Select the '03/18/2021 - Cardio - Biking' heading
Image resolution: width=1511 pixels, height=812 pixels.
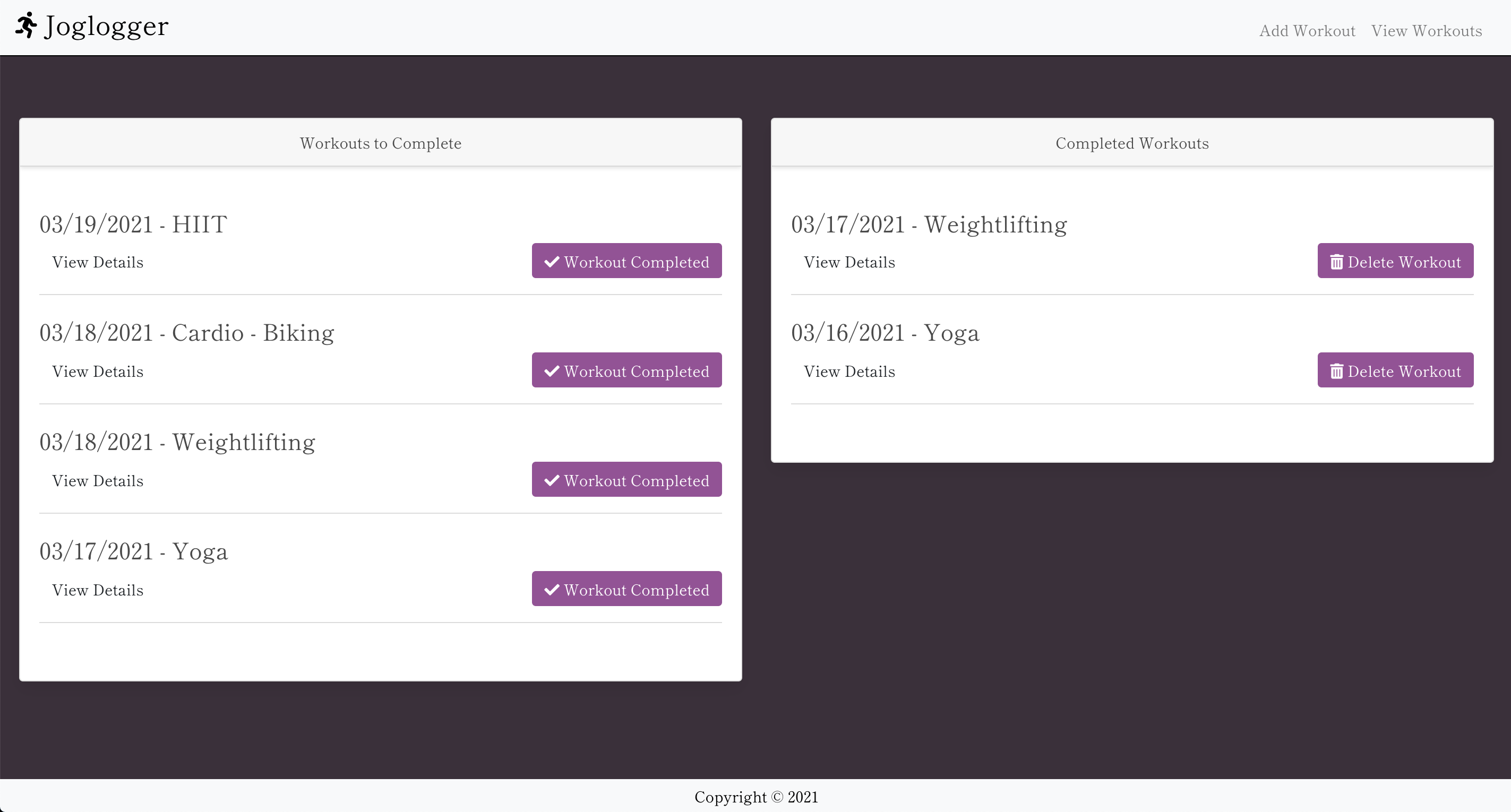tap(186, 333)
